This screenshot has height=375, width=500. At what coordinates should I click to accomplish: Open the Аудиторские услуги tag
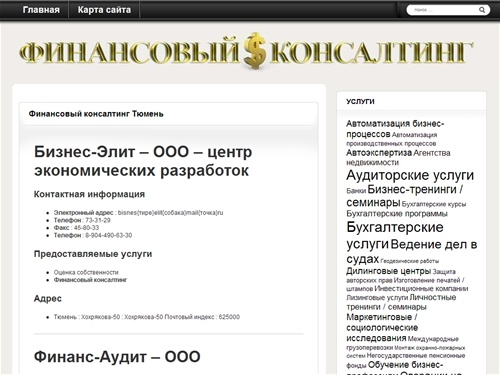coord(410,175)
